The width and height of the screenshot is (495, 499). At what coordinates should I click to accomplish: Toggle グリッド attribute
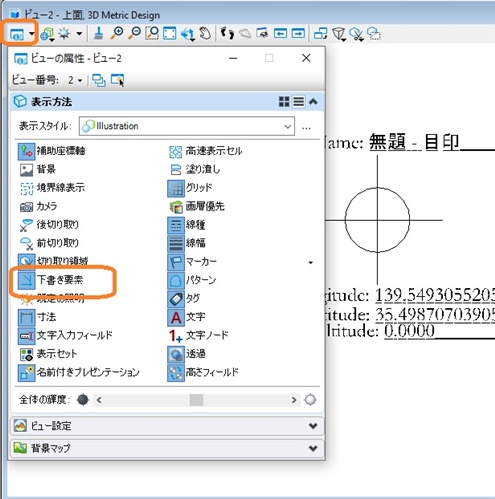click(x=190, y=188)
